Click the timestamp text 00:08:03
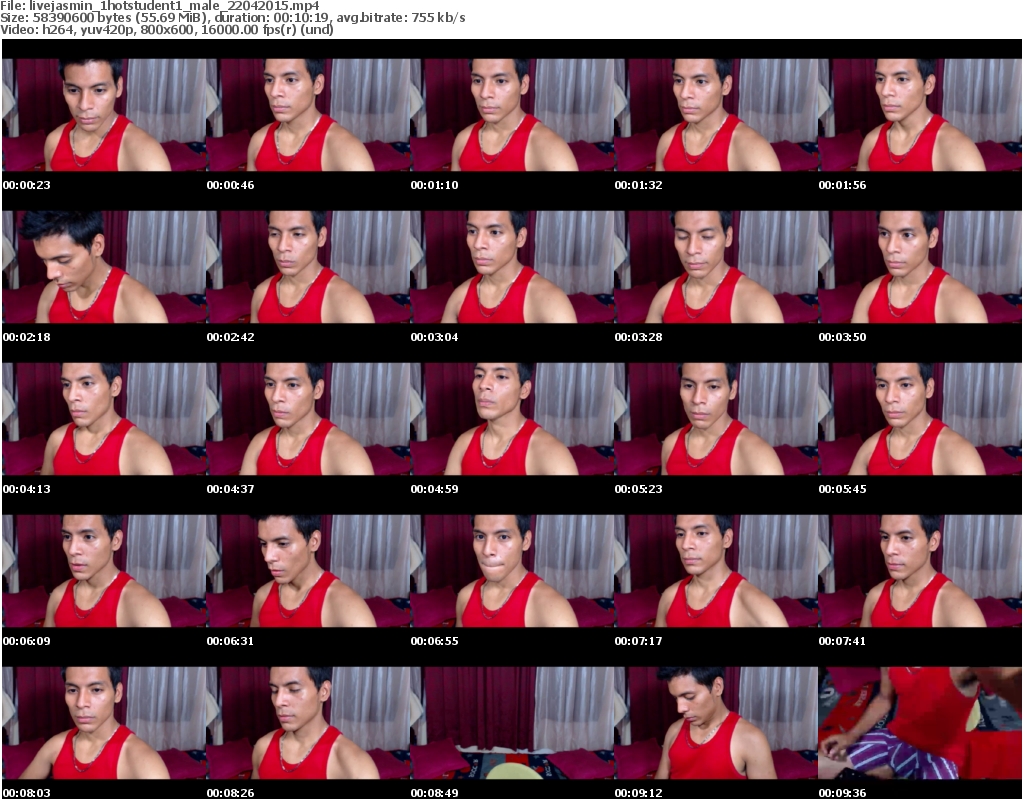 [x=27, y=792]
